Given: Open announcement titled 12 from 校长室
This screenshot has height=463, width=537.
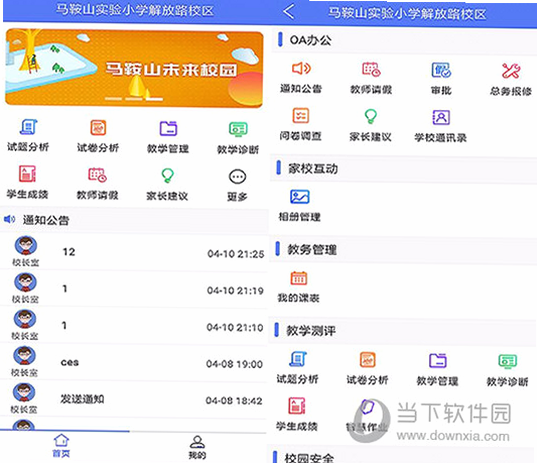Looking at the screenshot, I should (x=134, y=252).
